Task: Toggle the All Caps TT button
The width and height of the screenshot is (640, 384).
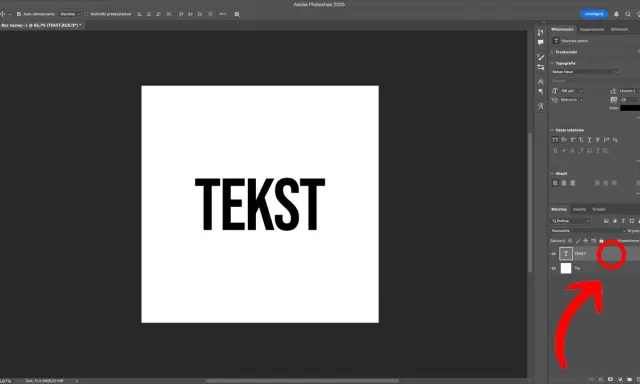Action: [555, 140]
